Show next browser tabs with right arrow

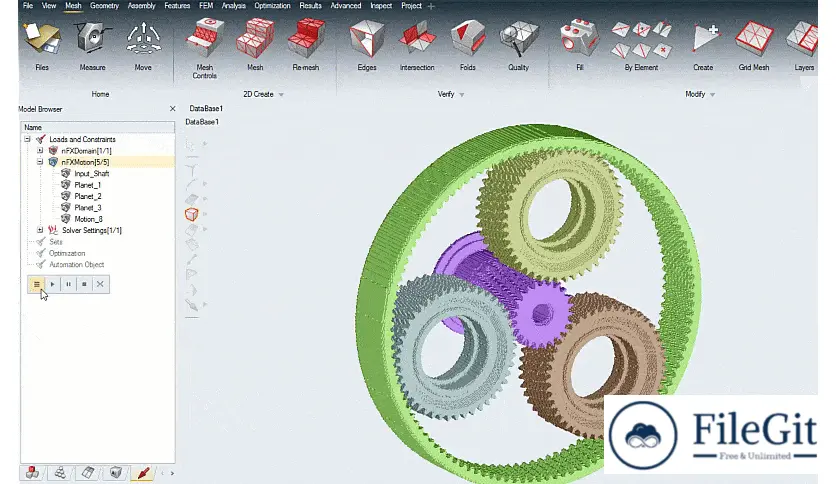tap(172, 473)
